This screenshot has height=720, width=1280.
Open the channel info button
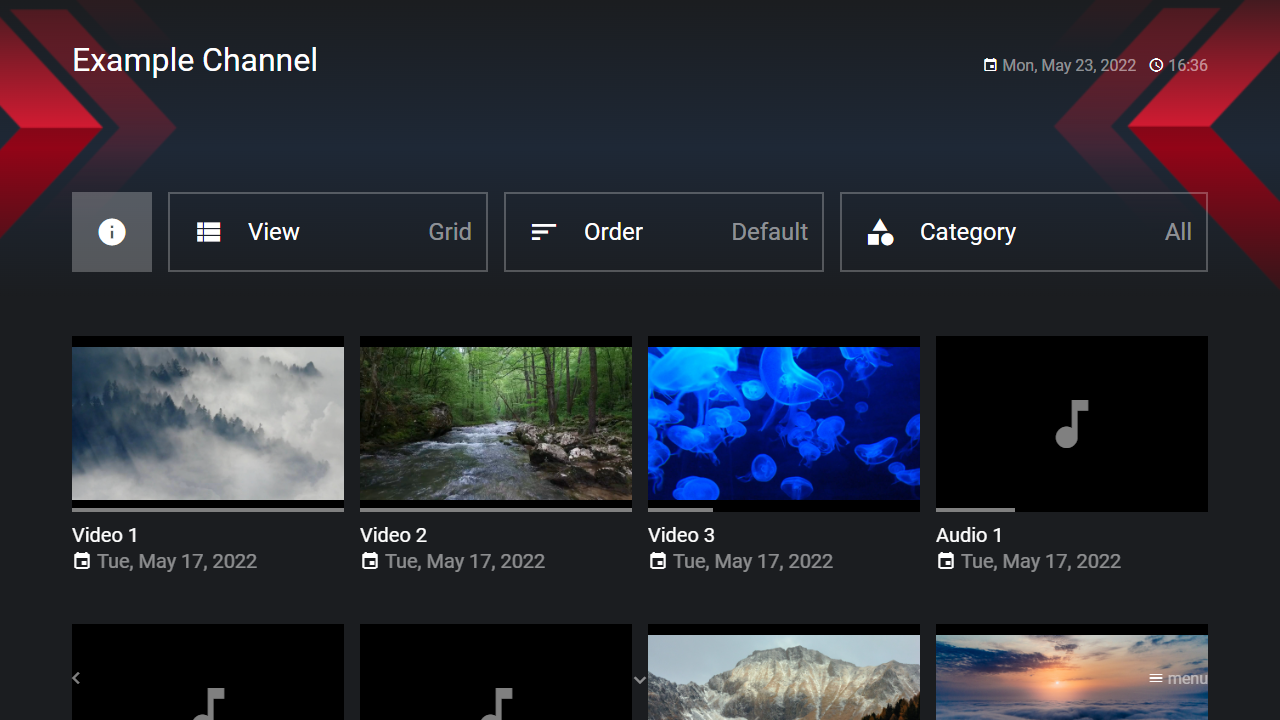click(x=112, y=232)
